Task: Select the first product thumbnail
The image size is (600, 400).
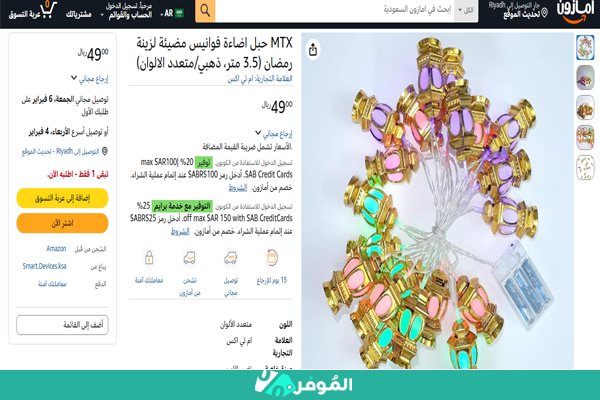Action: point(585,47)
